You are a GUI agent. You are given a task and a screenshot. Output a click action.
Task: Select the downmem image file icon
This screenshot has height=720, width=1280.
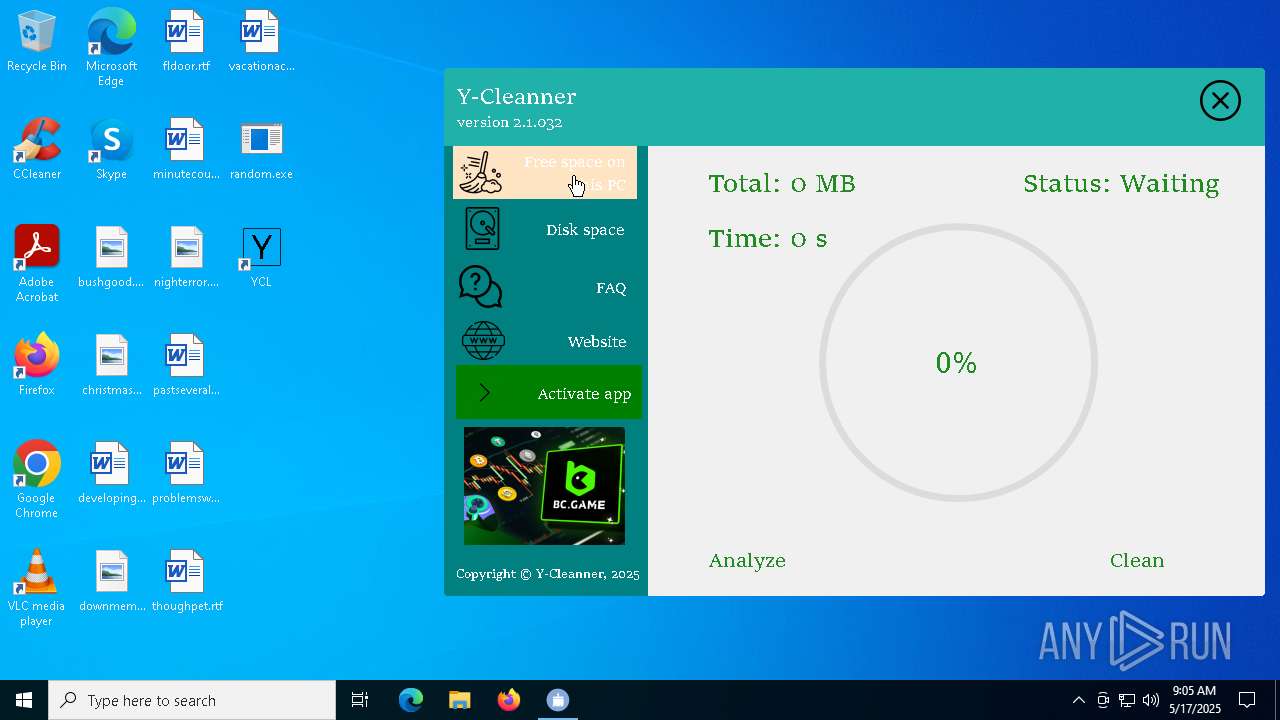[111, 582]
